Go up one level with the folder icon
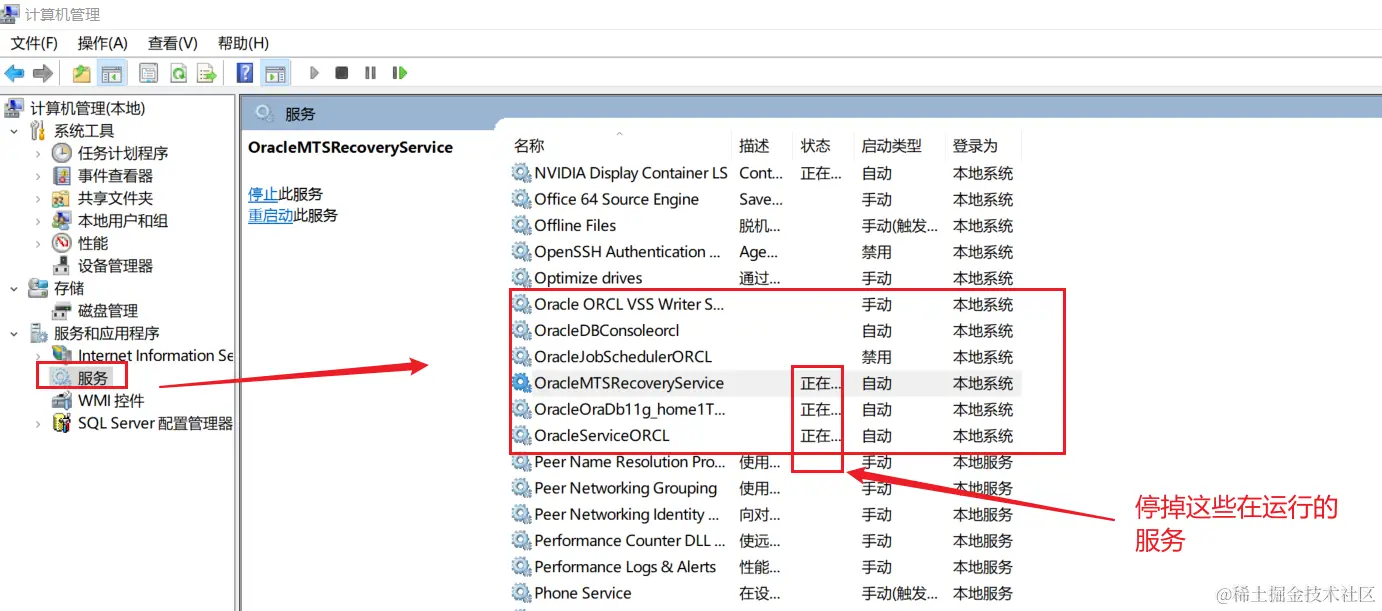Image resolution: width=1382 pixels, height=611 pixels. coord(82,73)
